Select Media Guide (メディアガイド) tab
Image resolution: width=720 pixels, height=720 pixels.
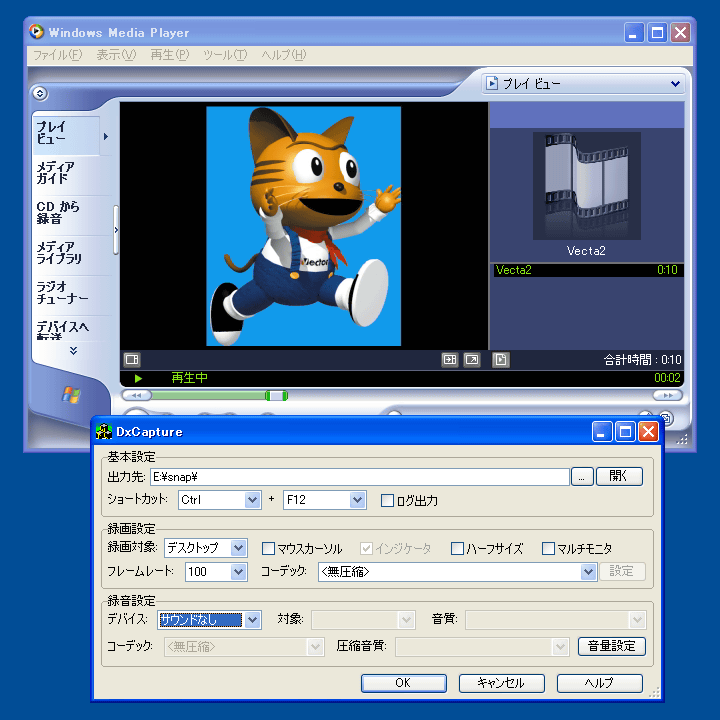(x=66, y=173)
